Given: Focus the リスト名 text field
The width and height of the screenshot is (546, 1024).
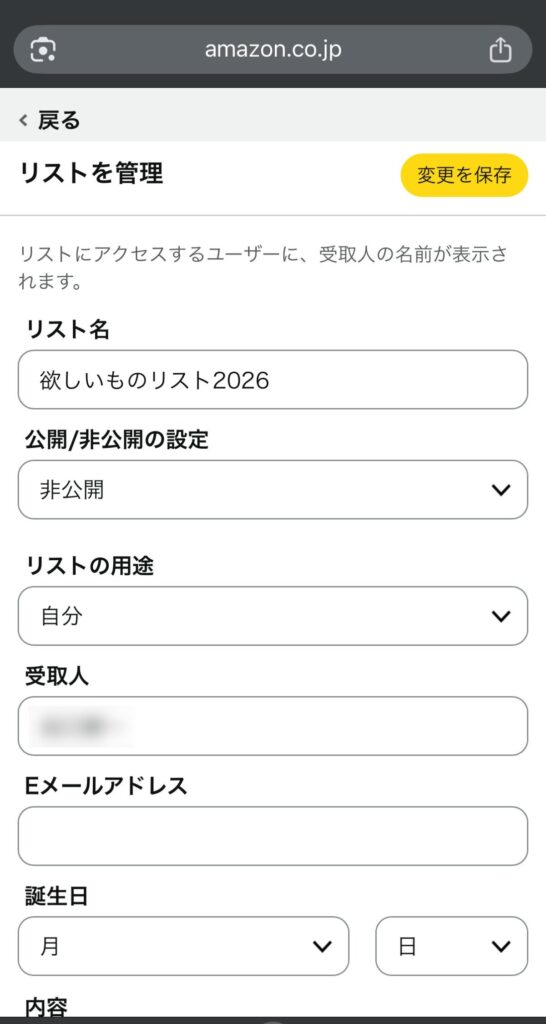Looking at the screenshot, I should coord(273,379).
